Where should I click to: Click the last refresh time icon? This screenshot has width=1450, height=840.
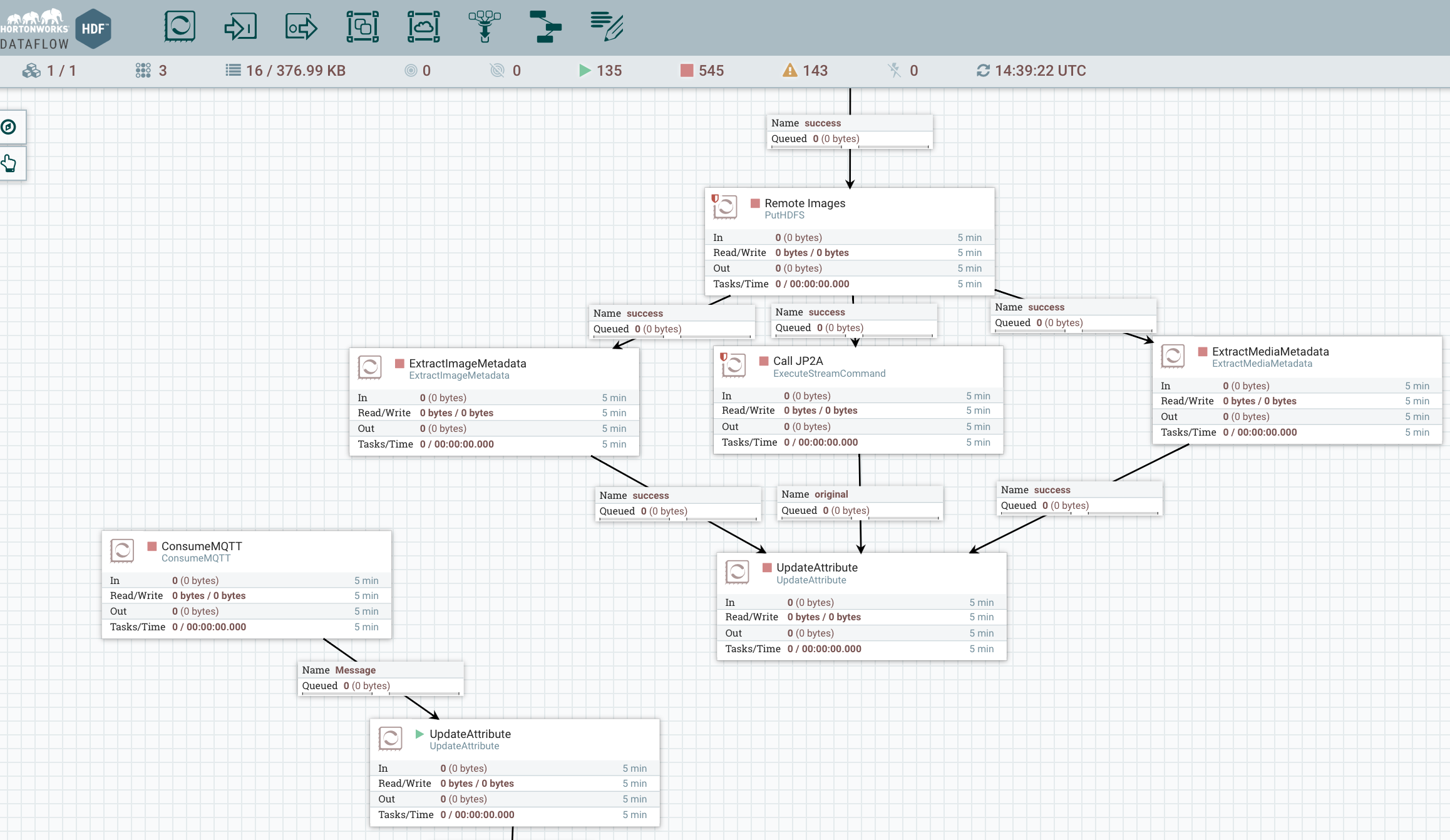pyautogui.click(x=983, y=71)
